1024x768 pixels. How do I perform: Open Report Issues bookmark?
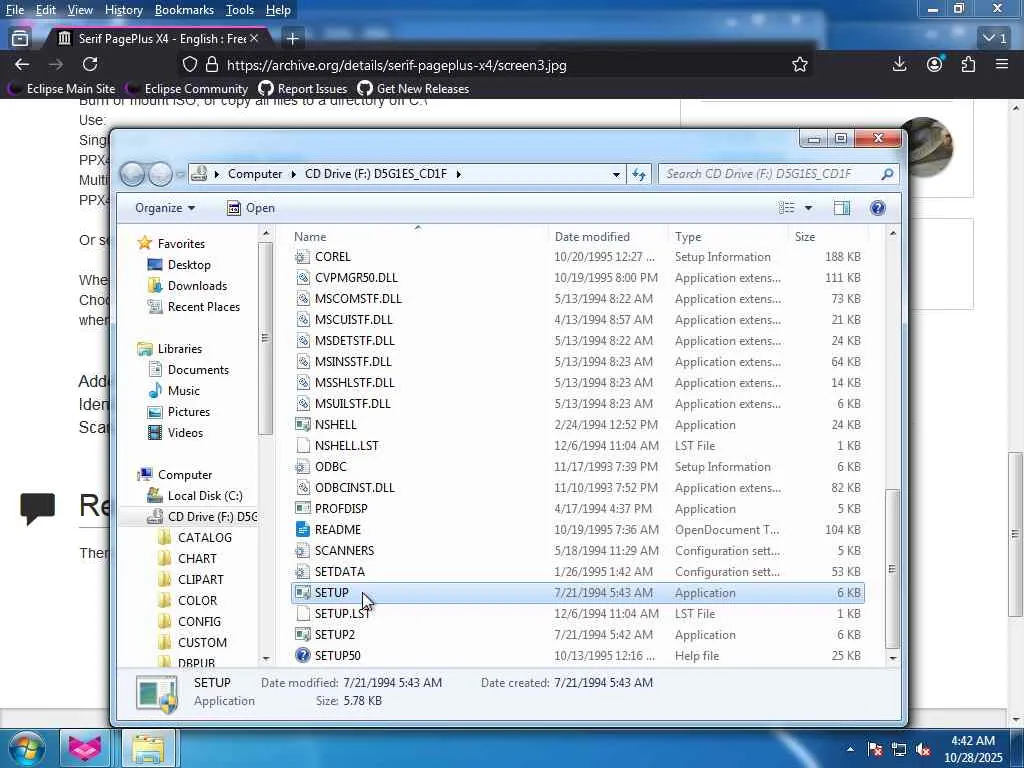(302, 89)
